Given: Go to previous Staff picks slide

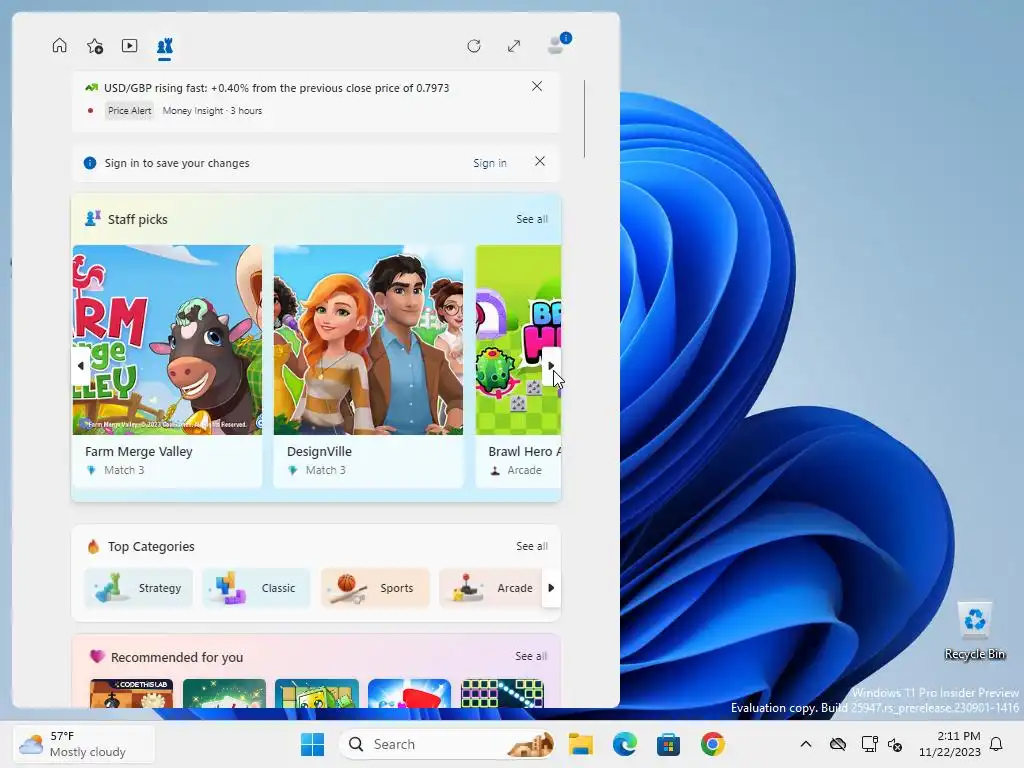Looking at the screenshot, I should click(80, 366).
